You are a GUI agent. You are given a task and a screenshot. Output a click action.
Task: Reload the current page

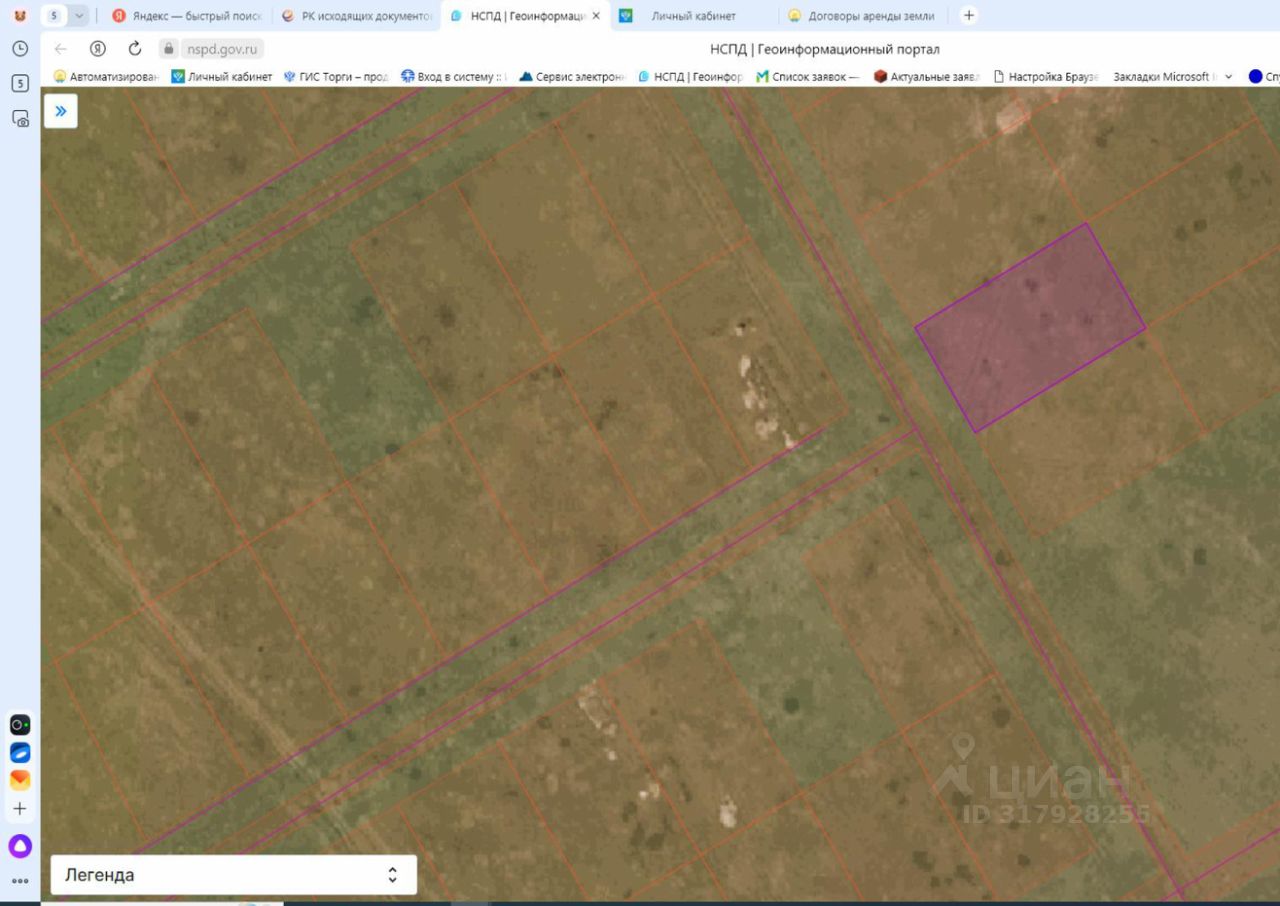(135, 49)
